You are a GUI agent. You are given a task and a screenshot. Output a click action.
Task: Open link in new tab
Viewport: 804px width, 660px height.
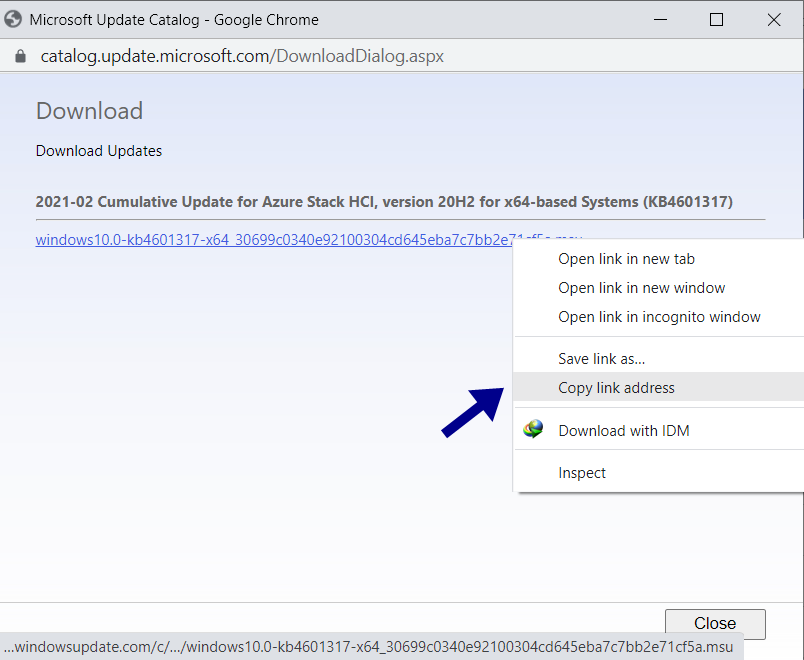(626, 258)
